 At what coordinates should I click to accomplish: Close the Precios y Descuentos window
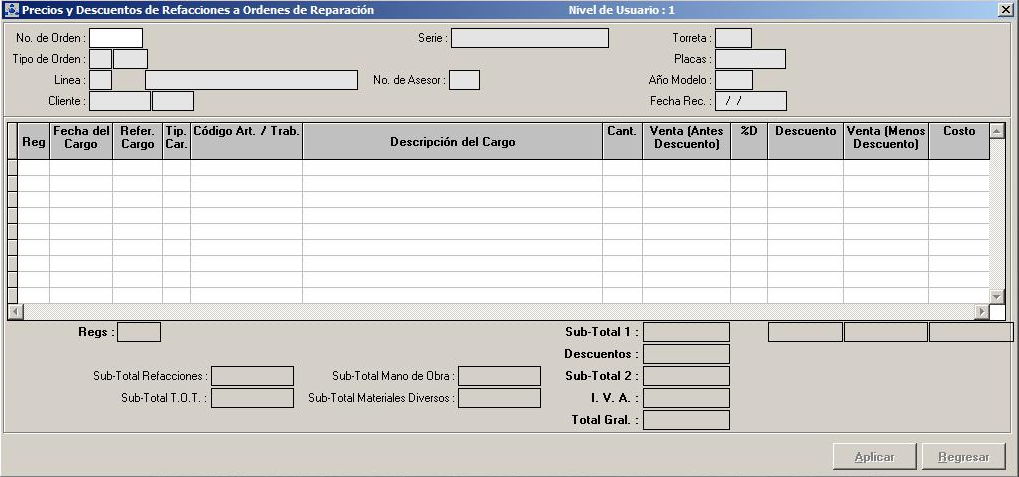pyautogui.click(x=1005, y=10)
